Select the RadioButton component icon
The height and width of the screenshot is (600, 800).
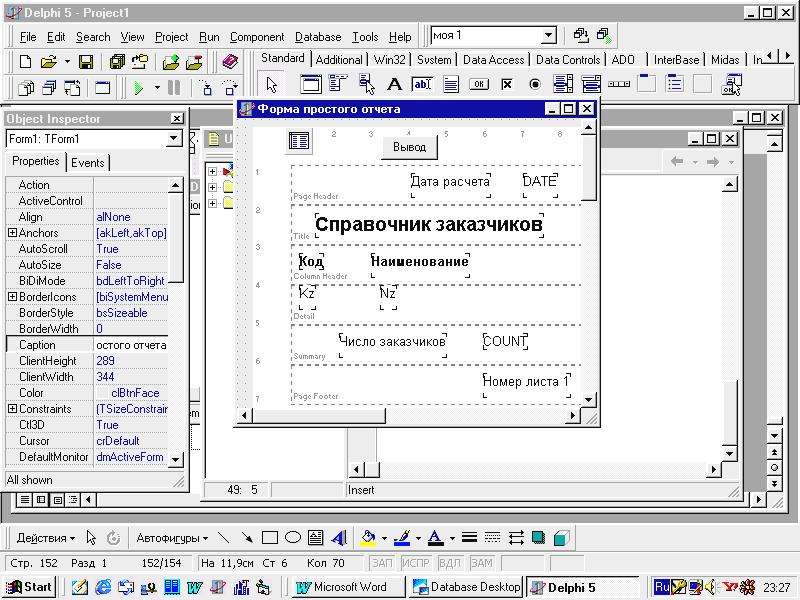(535, 84)
